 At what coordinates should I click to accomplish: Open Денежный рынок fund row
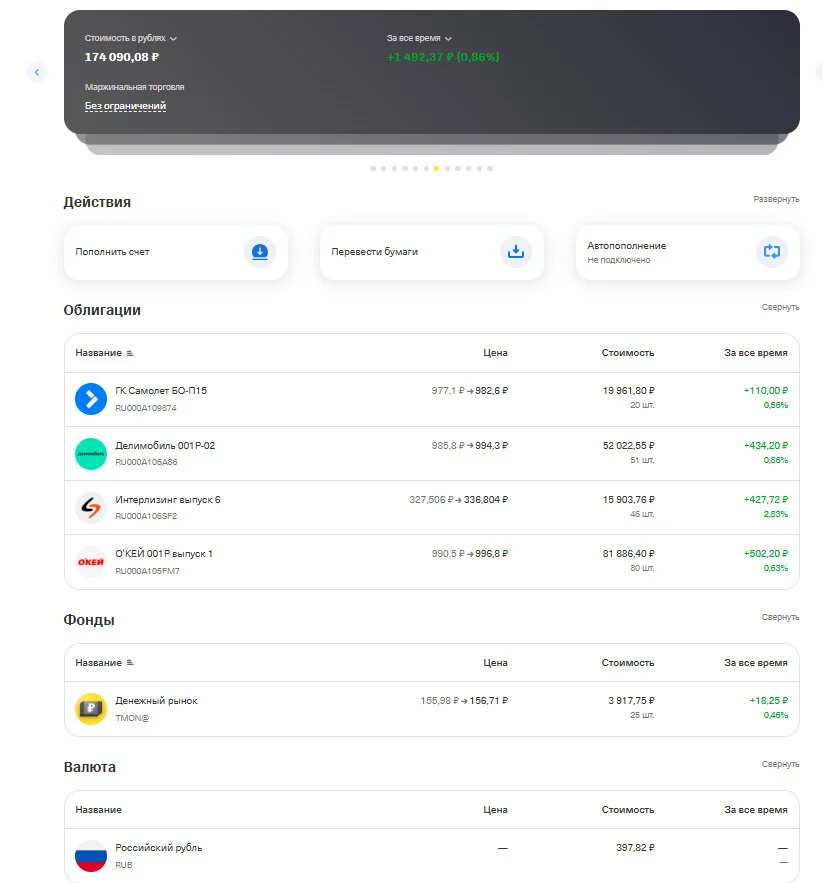(x=432, y=709)
